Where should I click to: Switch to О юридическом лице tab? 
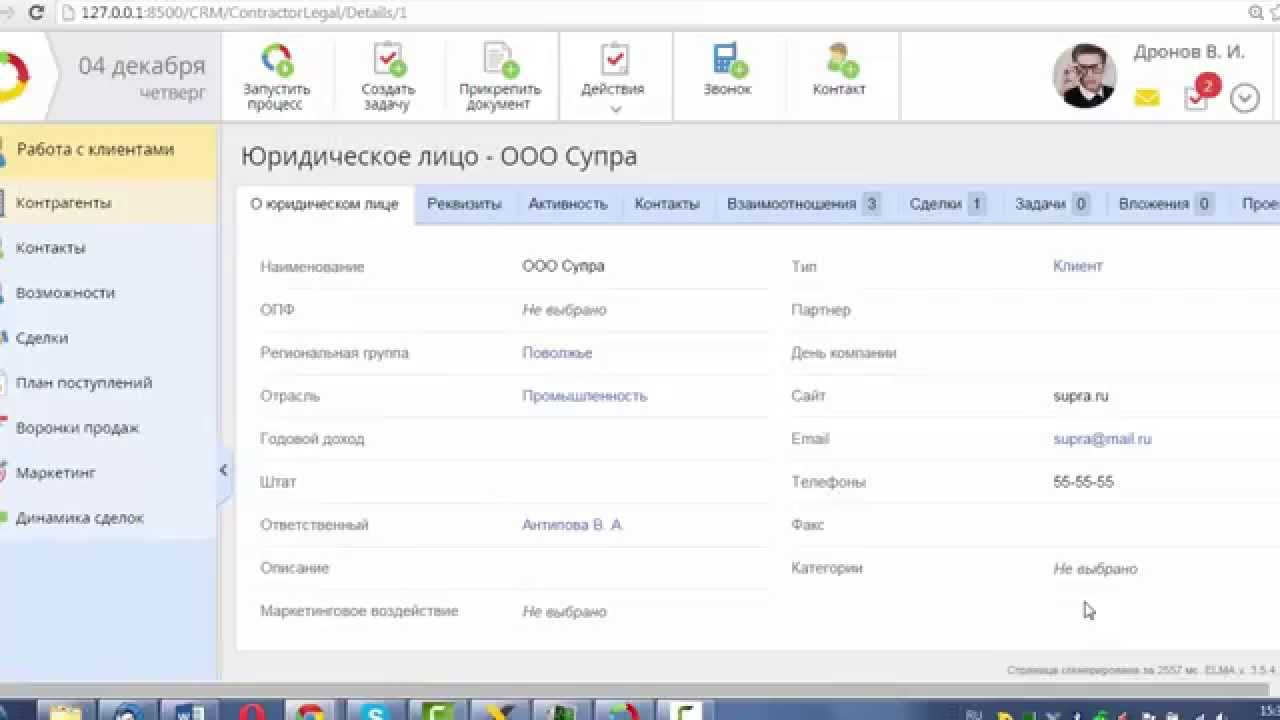tap(324, 204)
